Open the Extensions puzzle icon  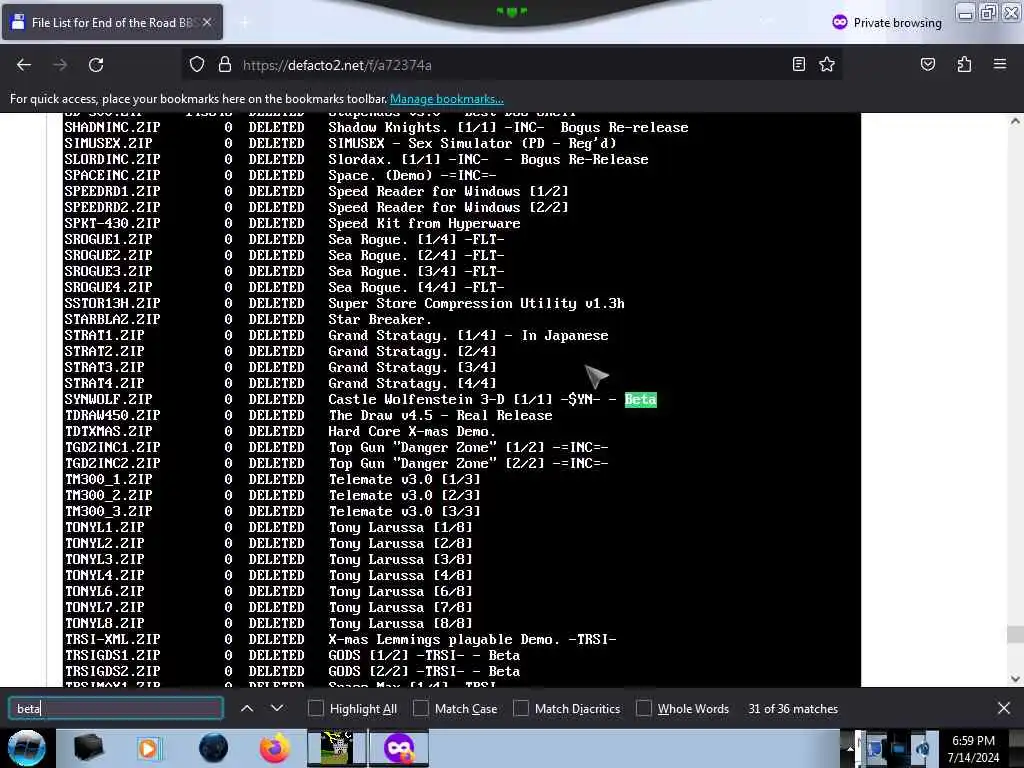coord(964,64)
